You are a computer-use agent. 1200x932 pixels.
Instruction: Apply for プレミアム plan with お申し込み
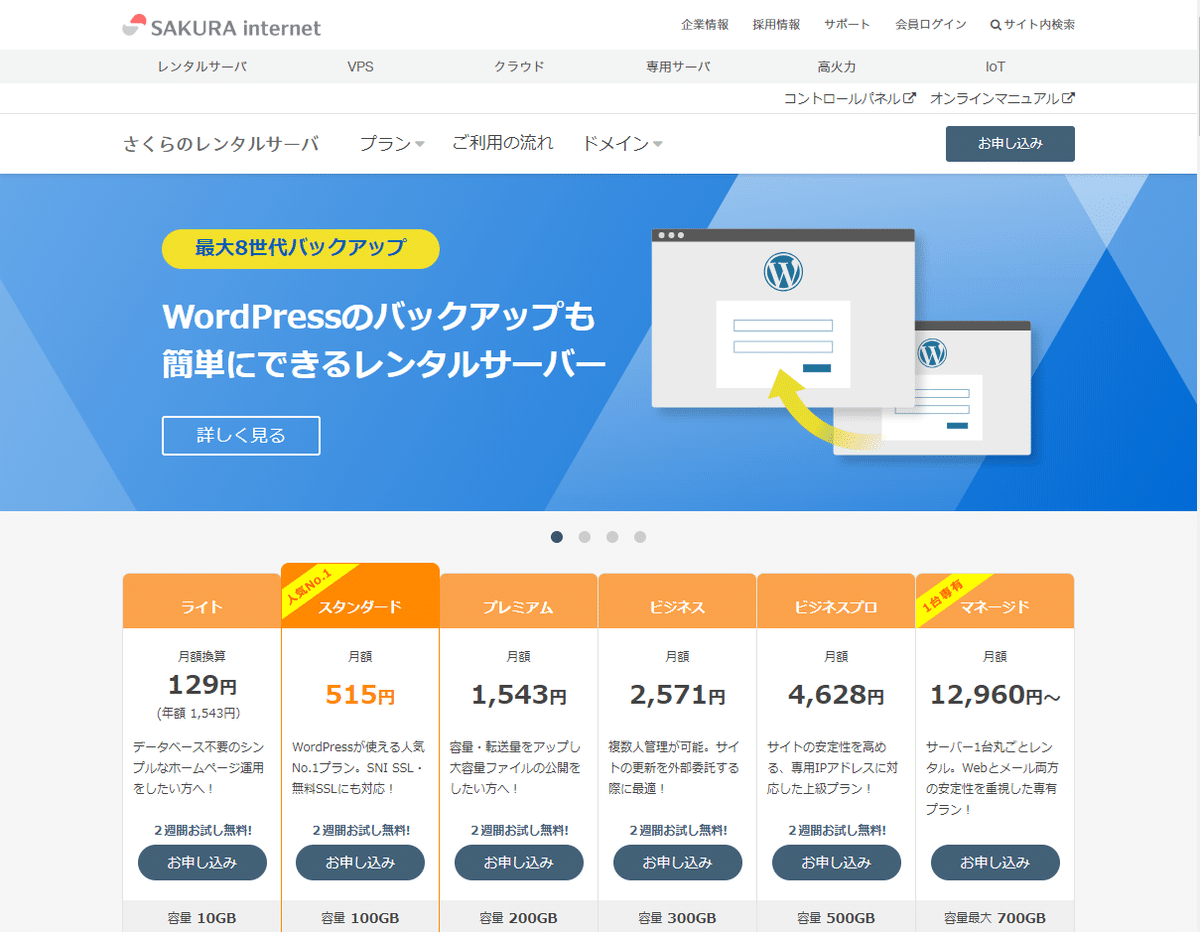(519, 862)
